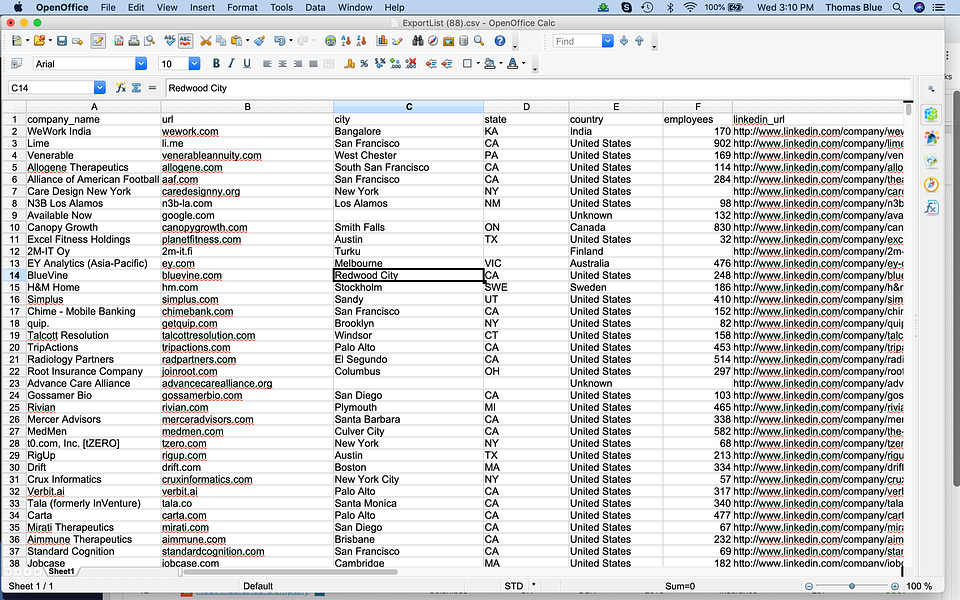Click Export as PDF icon
960x600 pixels.
click(x=119, y=41)
